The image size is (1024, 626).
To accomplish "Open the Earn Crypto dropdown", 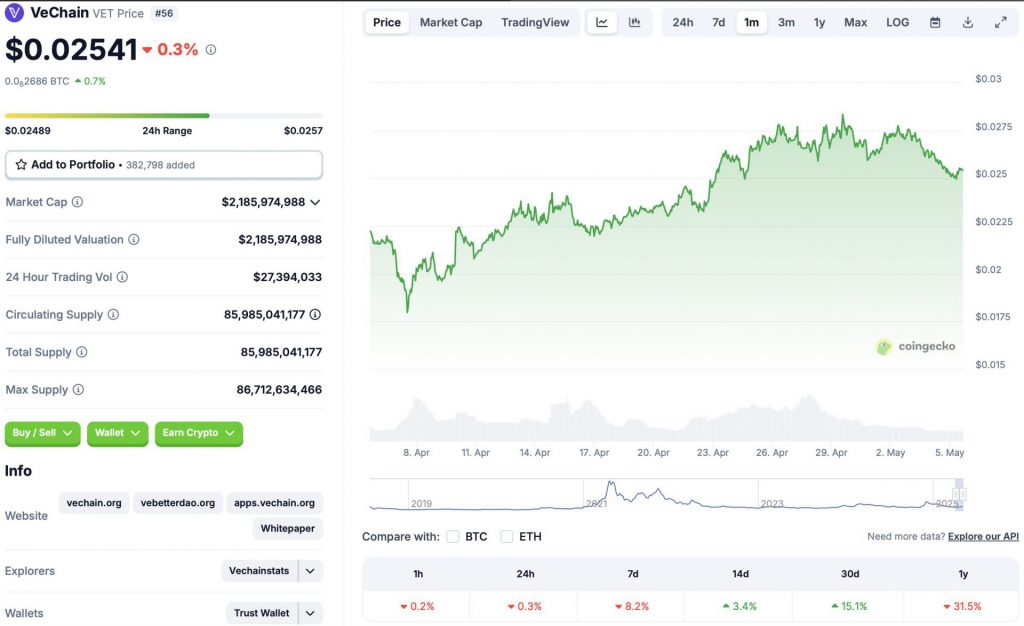I will pyautogui.click(x=199, y=433).
